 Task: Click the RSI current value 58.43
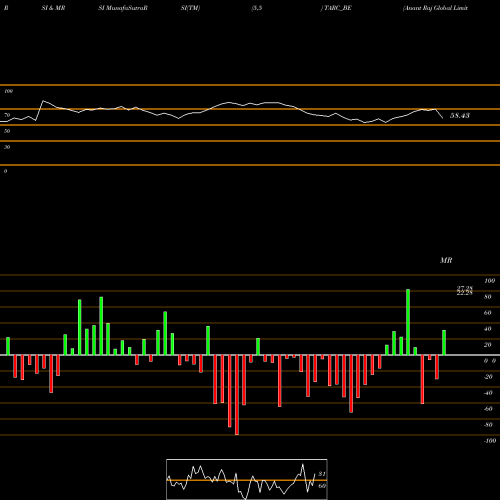[x=460, y=116]
